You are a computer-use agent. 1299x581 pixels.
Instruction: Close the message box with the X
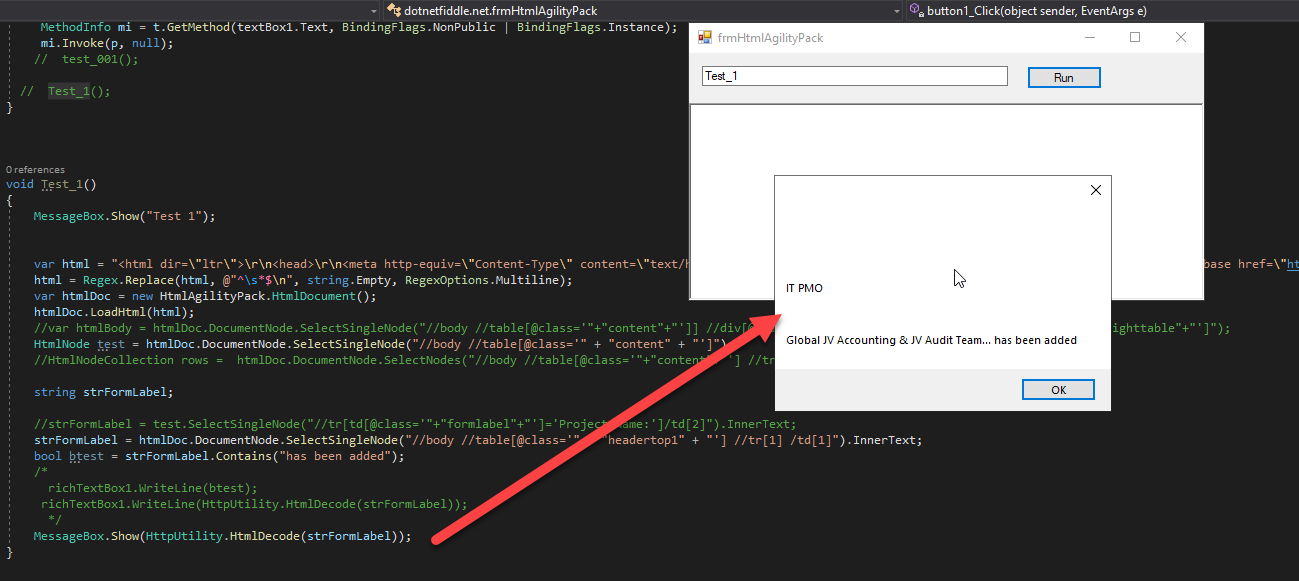point(1095,190)
